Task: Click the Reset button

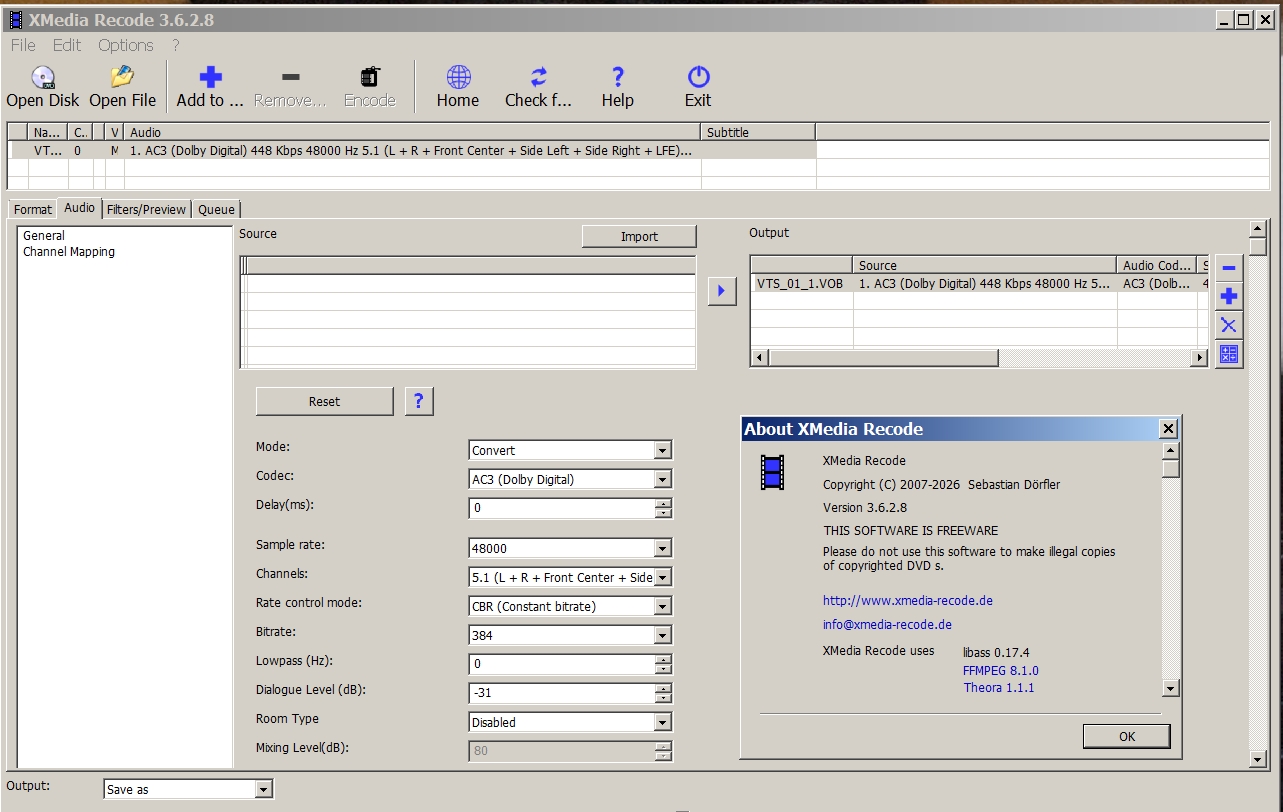Action: pos(324,401)
